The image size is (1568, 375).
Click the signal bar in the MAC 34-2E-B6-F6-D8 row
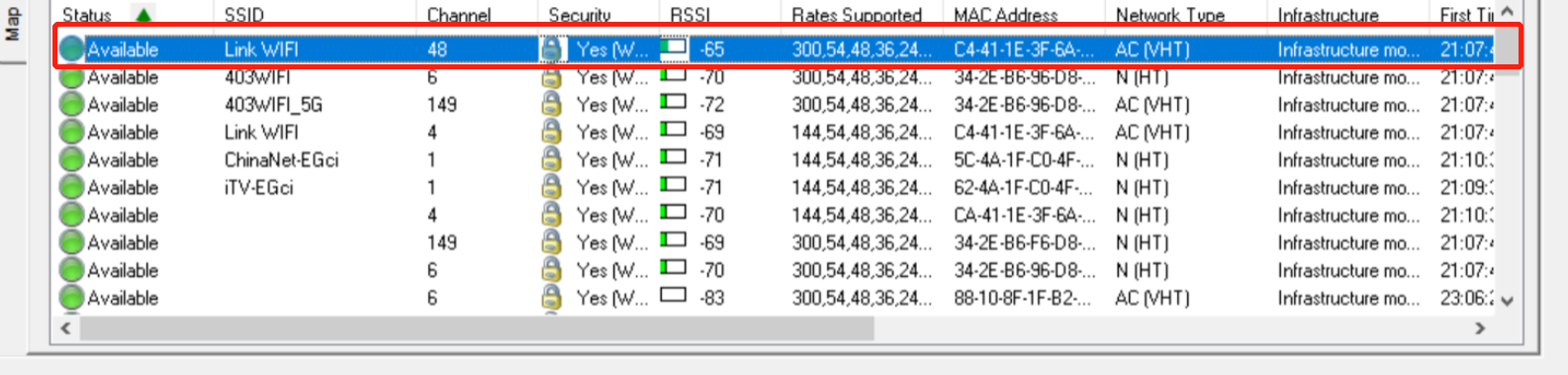pos(674,238)
